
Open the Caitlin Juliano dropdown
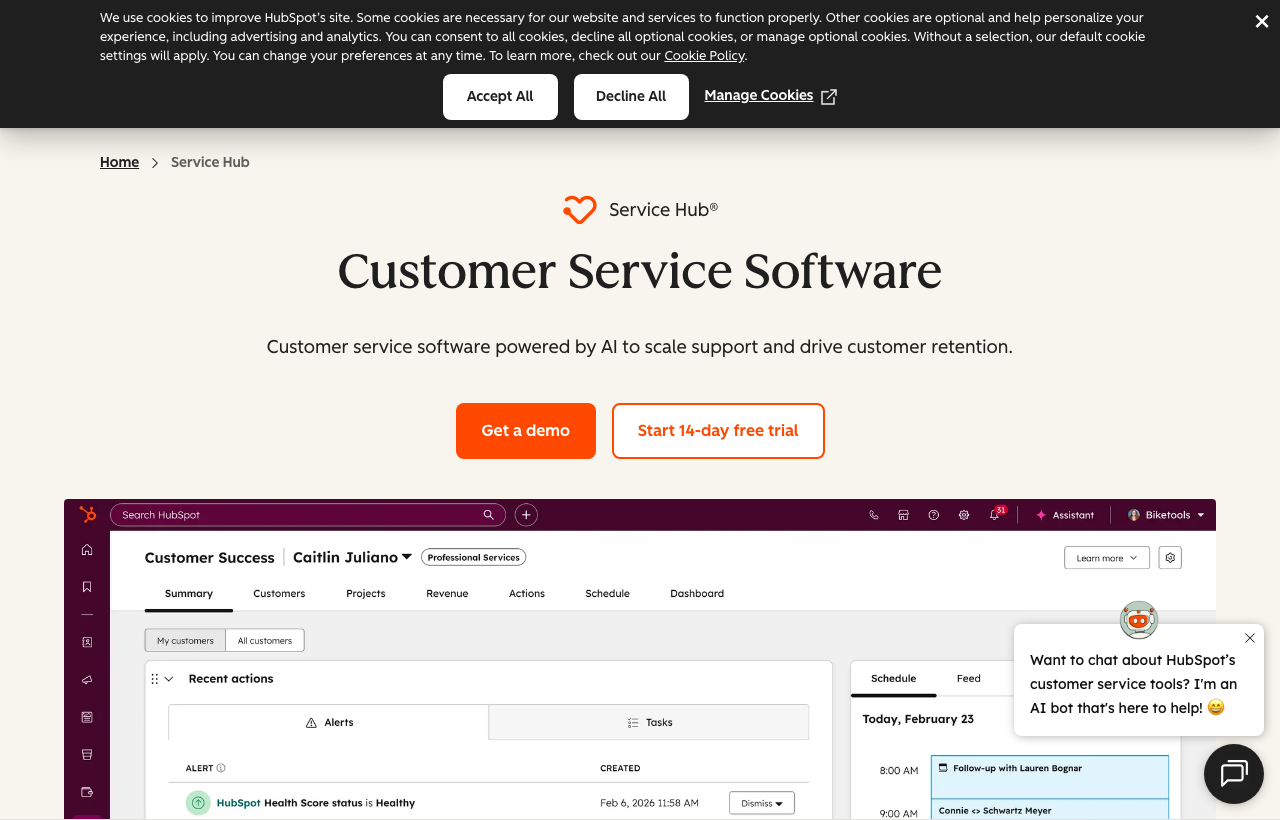pyautogui.click(x=353, y=558)
